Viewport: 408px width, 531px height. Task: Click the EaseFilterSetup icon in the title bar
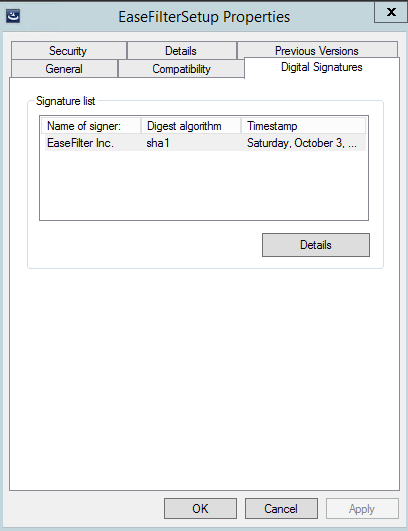[x=13, y=16]
